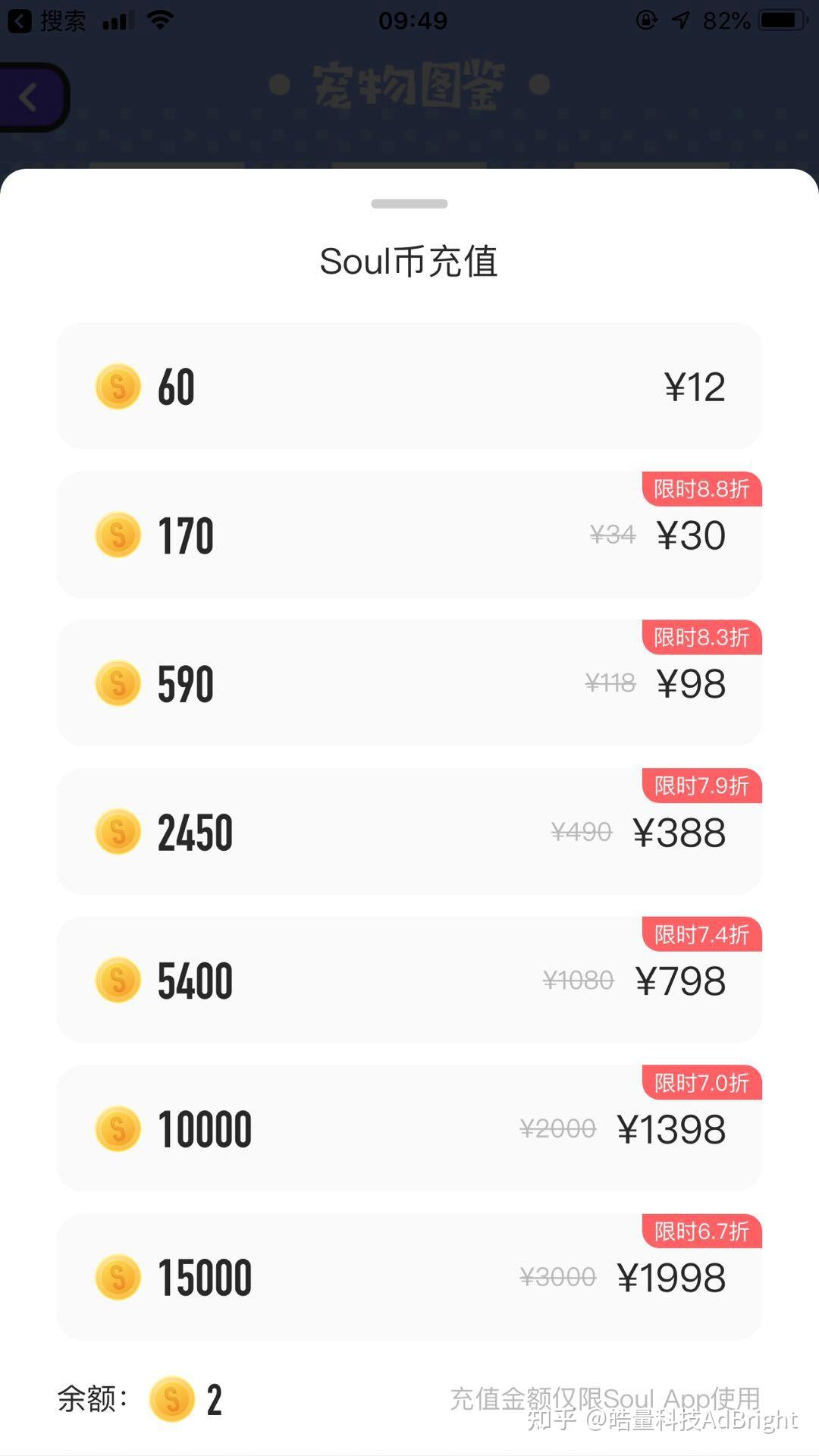Tap the coin icon beside 15000
Screen dimensions: 819x1456
(x=118, y=1277)
